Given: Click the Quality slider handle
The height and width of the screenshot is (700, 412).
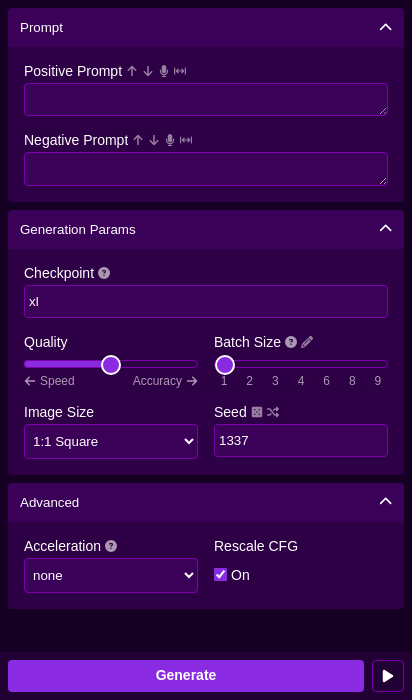Looking at the screenshot, I should [111, 365].
